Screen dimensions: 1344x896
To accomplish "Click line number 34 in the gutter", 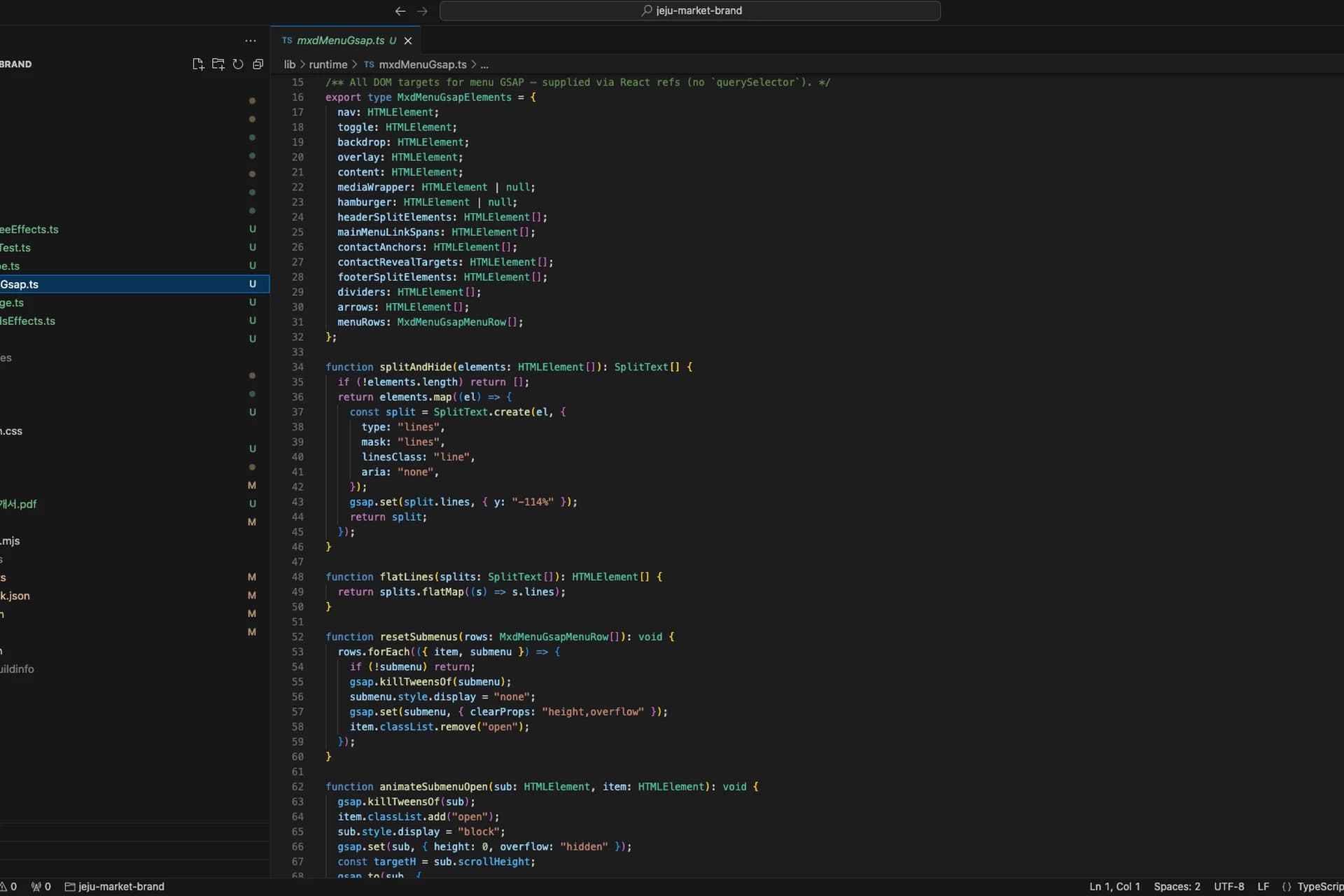I will pos(297,367).
